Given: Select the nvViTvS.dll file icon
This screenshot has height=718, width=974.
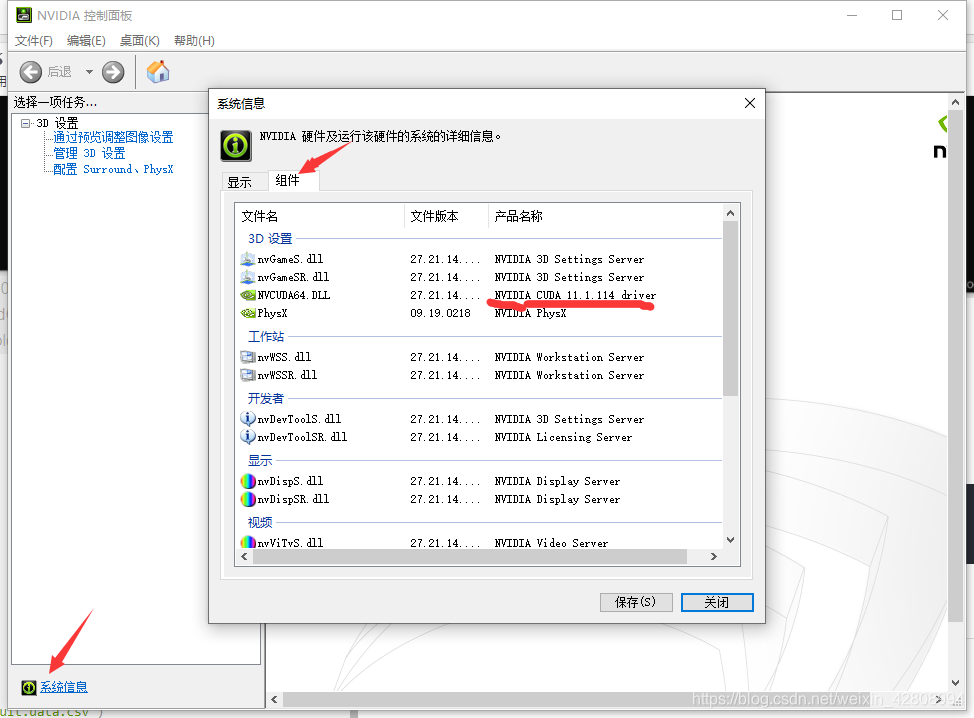Looking at the screenshot, I should pos(248,542).
